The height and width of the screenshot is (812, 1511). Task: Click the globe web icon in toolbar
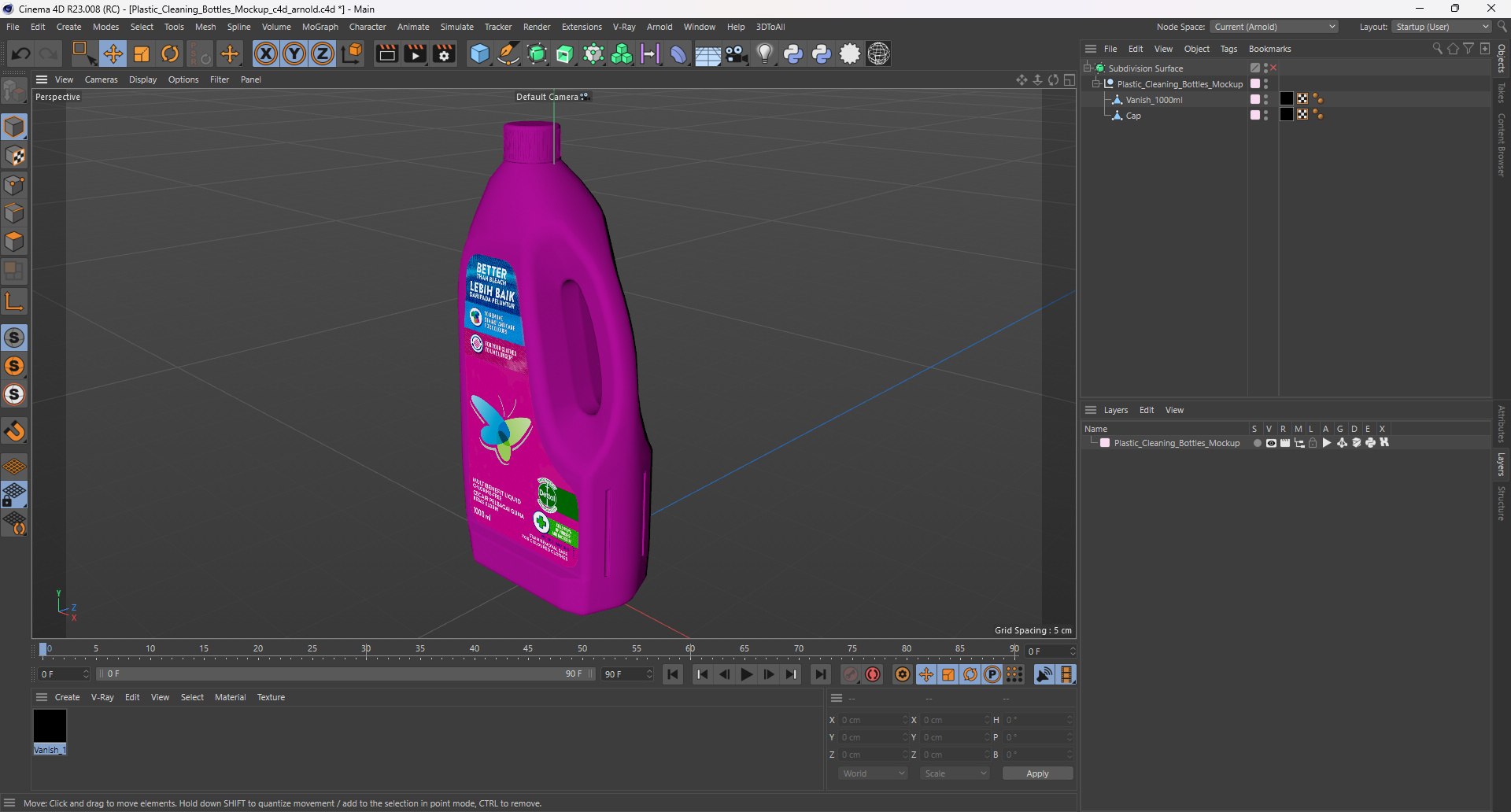878,54
